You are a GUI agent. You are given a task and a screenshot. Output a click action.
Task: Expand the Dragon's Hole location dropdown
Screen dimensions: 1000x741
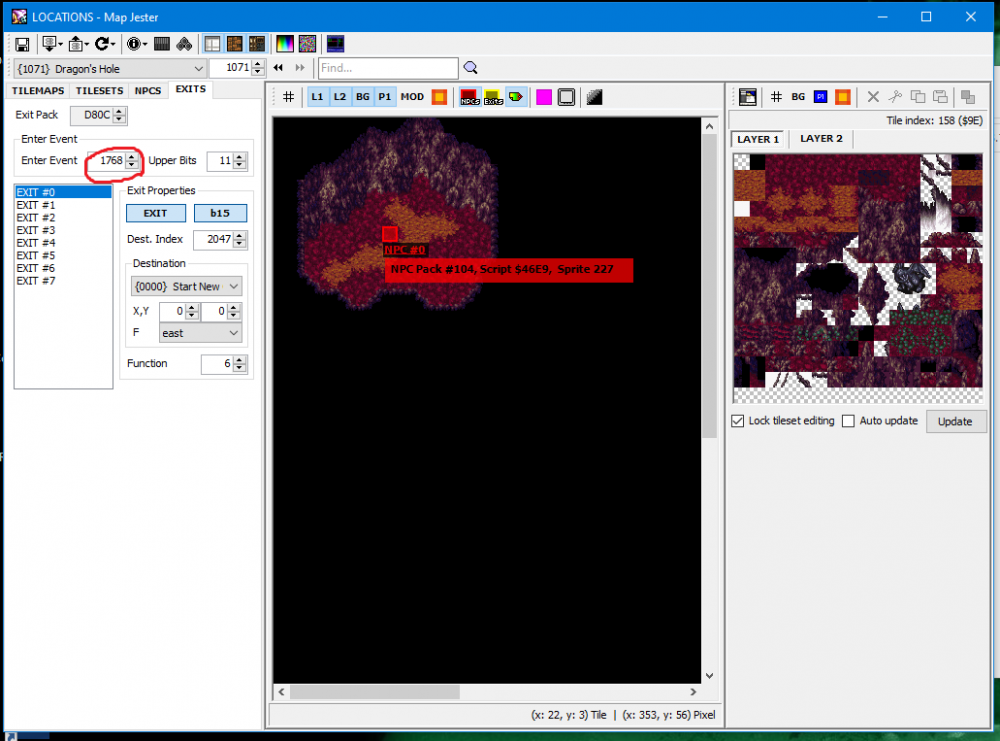coord(198,68)
